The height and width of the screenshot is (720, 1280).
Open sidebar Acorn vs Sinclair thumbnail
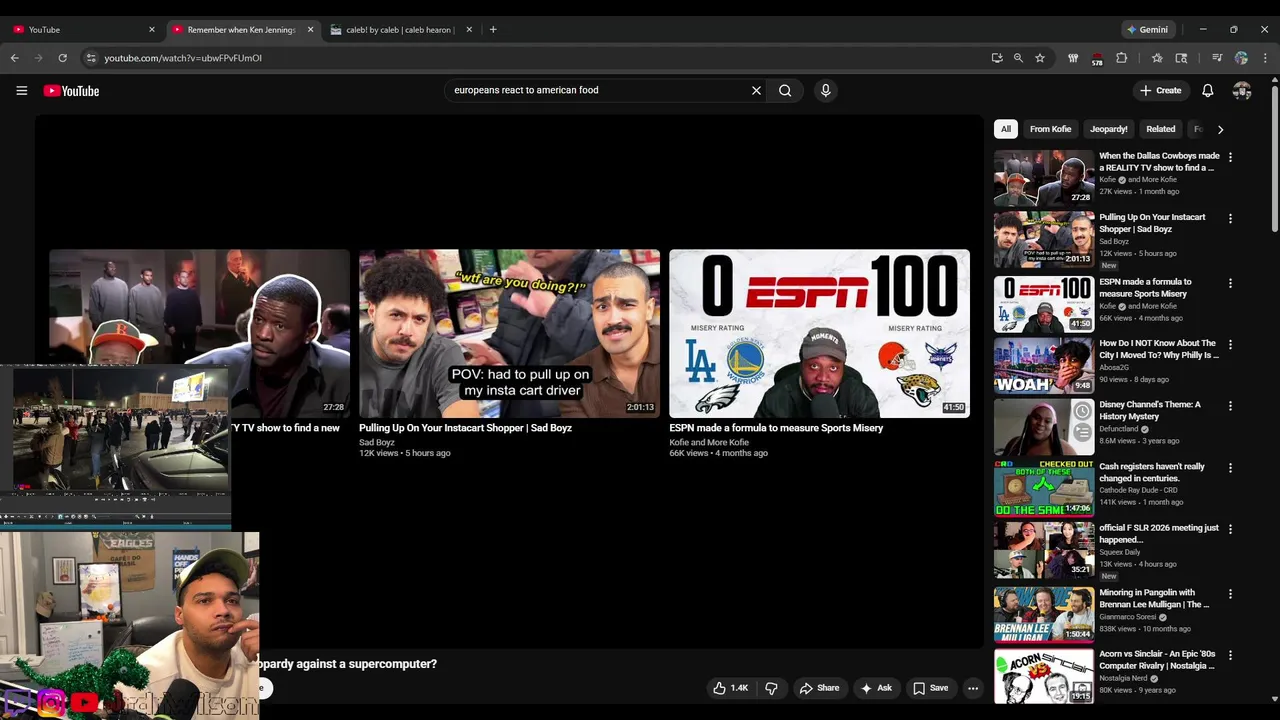1044,675
